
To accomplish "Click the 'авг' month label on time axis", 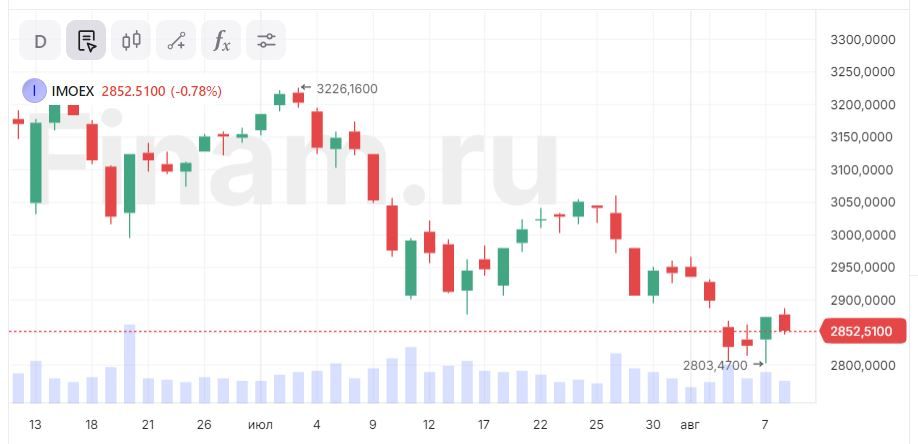I will [x=690, y=425].
